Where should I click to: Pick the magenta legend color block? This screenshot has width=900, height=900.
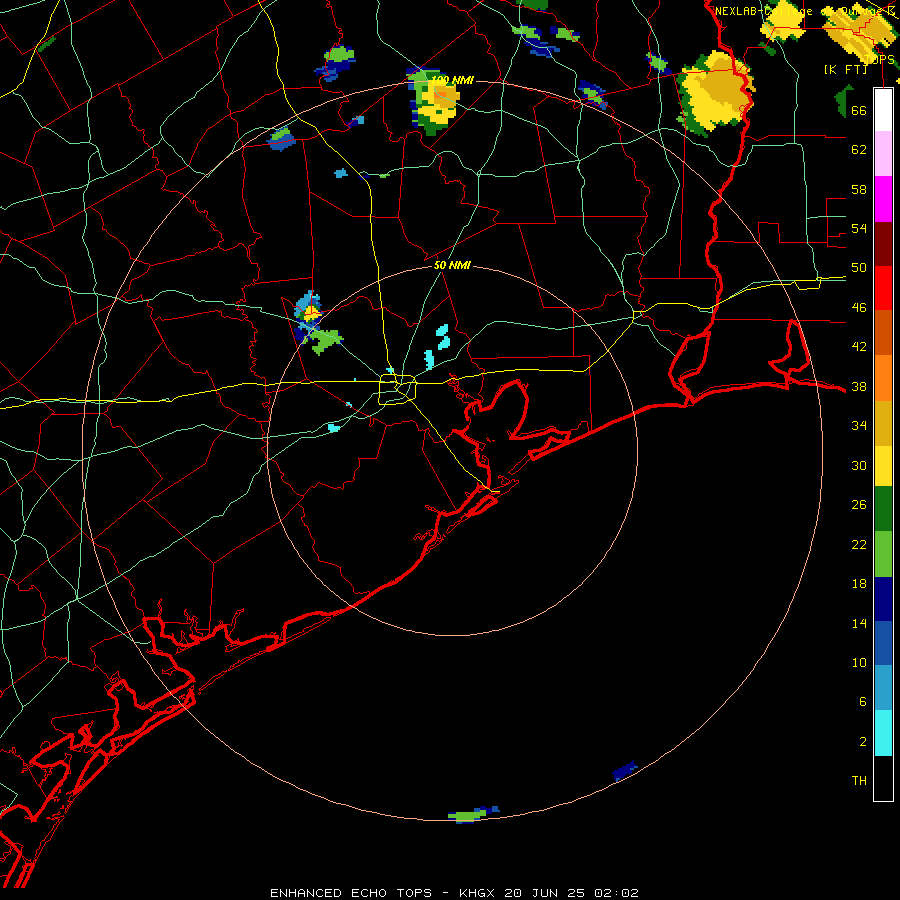pos(883,199)
